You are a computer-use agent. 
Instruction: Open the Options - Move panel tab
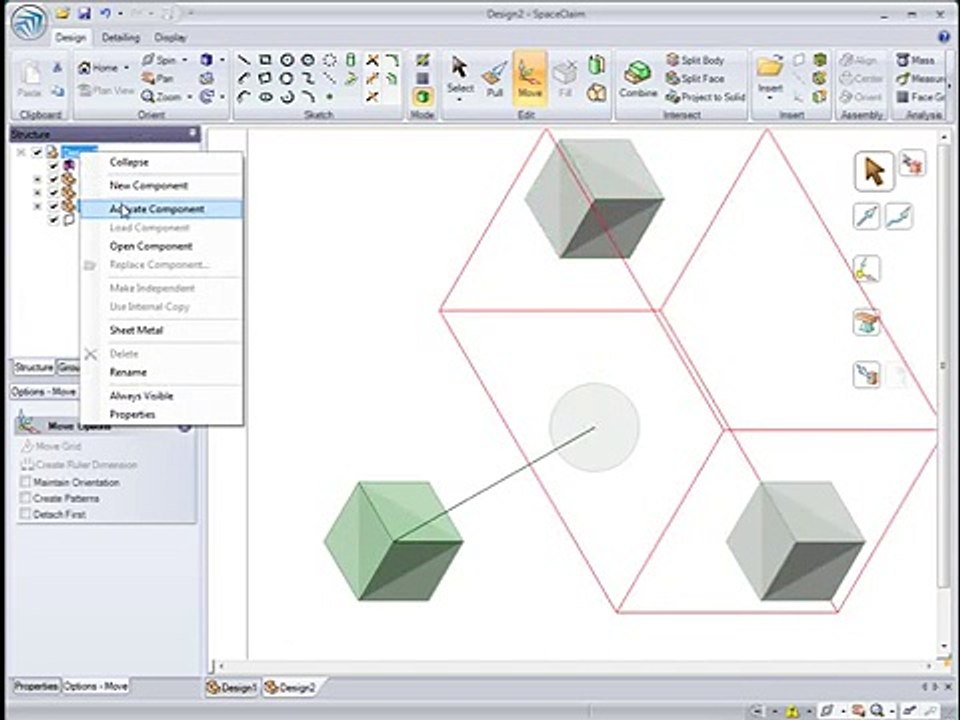click(x=96, y=686)
